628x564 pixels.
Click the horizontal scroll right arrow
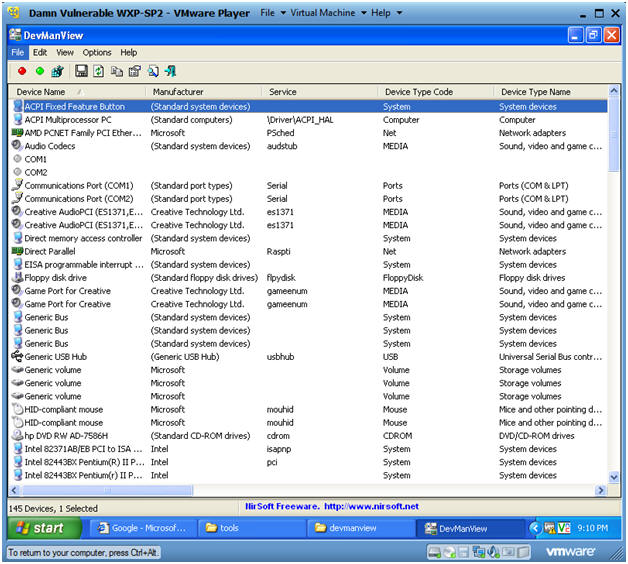[600, 490]
